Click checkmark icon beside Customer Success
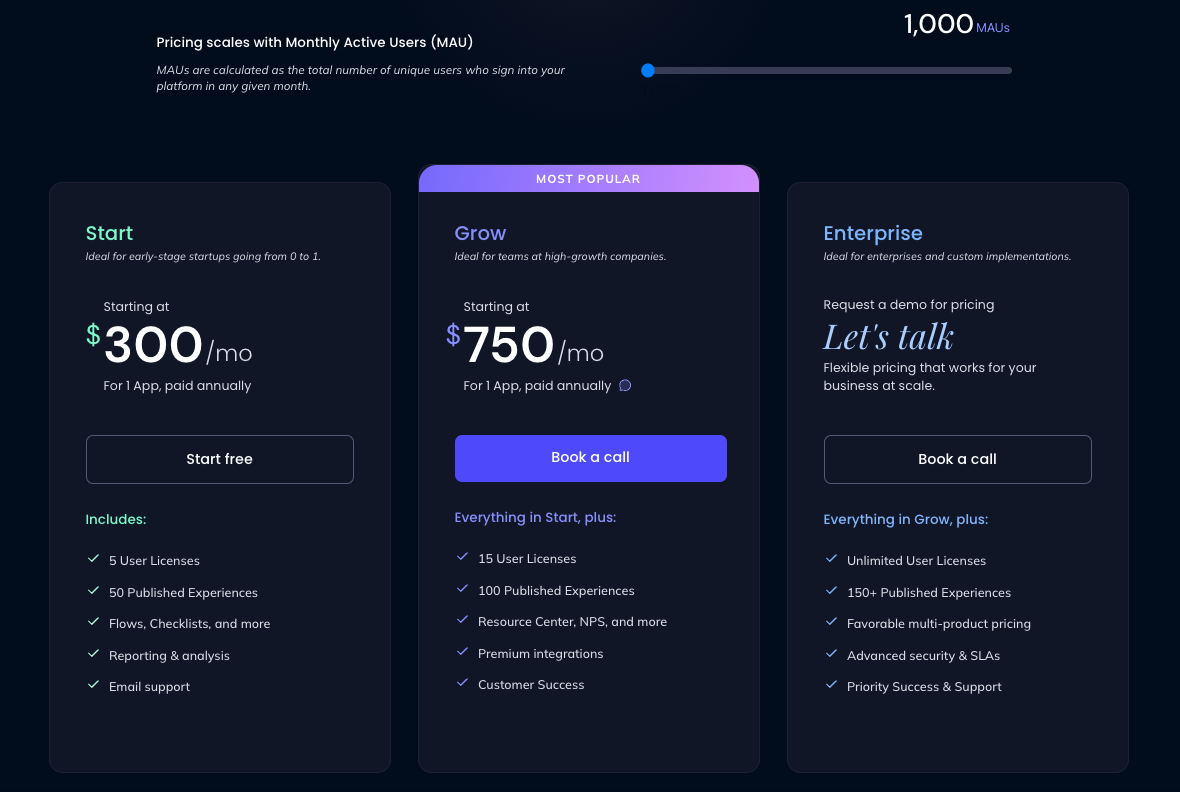1180x792 pixels. (462, 683)
